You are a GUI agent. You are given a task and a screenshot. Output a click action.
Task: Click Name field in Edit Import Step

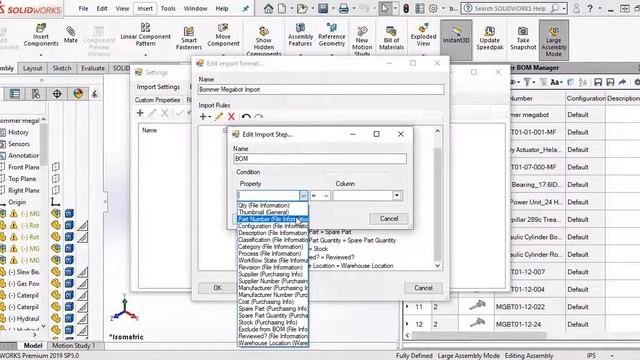coord(320,159)
